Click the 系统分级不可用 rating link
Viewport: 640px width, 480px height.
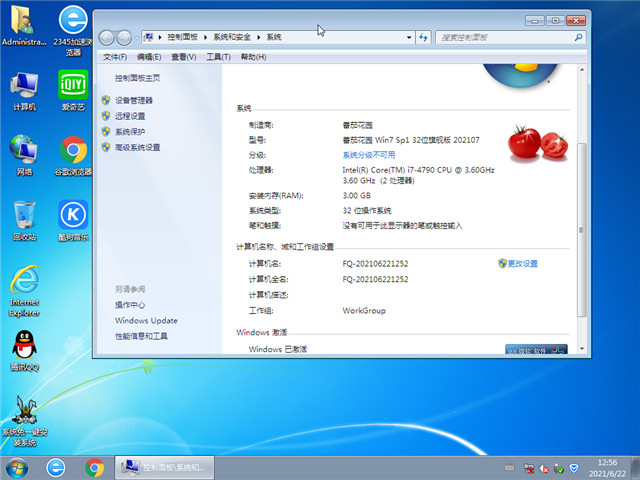pyautogui.click(x=369, y=155)
